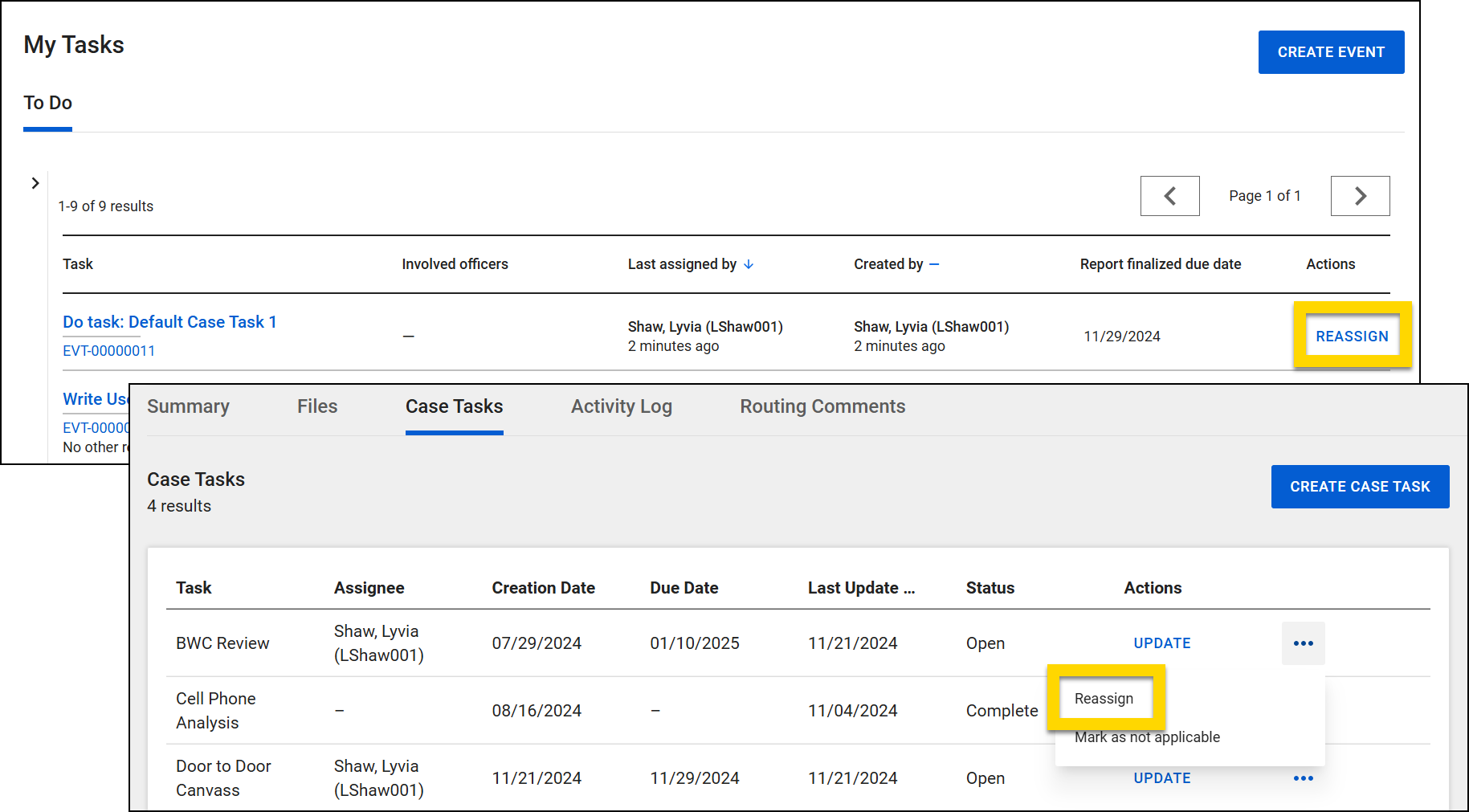
Task: Click the CREATE CASE TASK button
Action: [1360, 486]
